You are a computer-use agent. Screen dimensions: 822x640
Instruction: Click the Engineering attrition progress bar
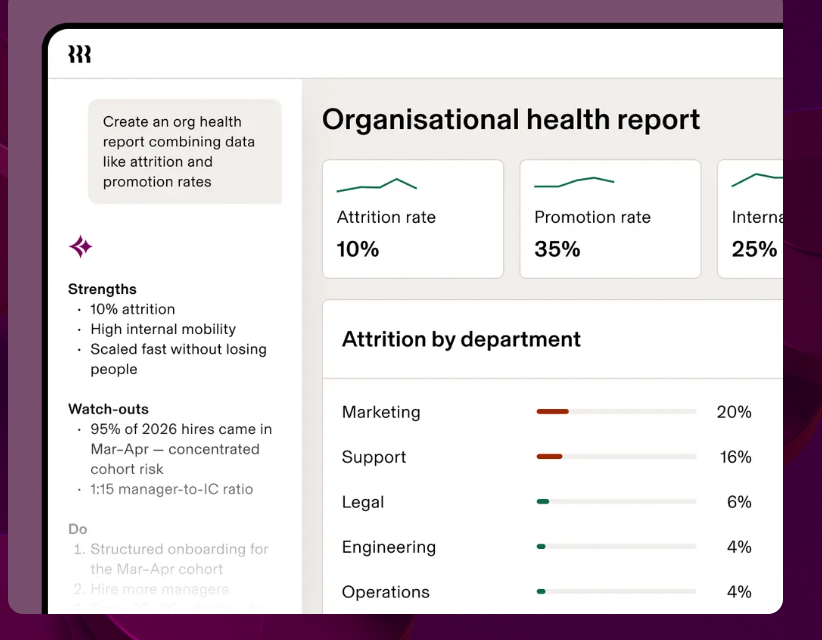[616, 547]
